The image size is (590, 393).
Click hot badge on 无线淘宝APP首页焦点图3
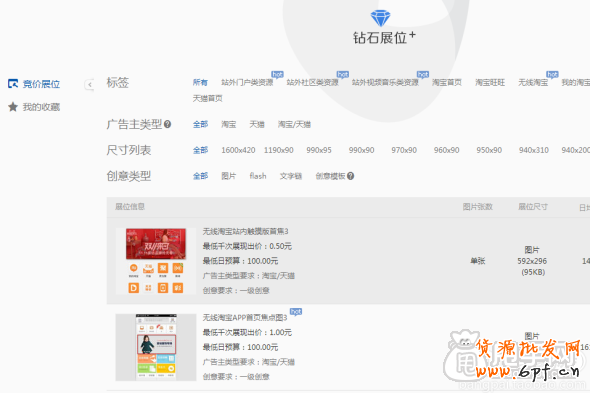tap(296, 312)
